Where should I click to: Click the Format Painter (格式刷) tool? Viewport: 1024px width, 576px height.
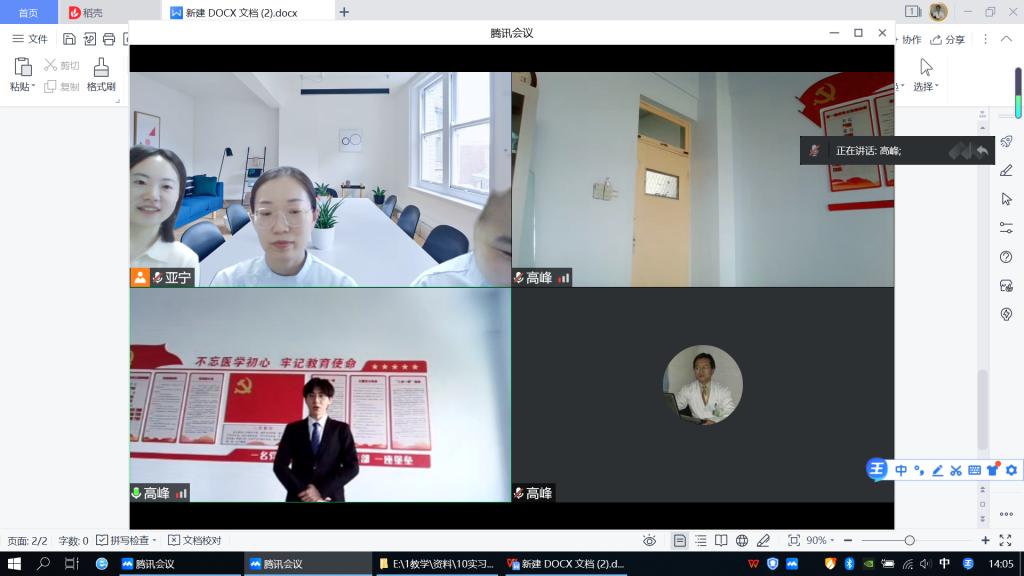(101, 75)
